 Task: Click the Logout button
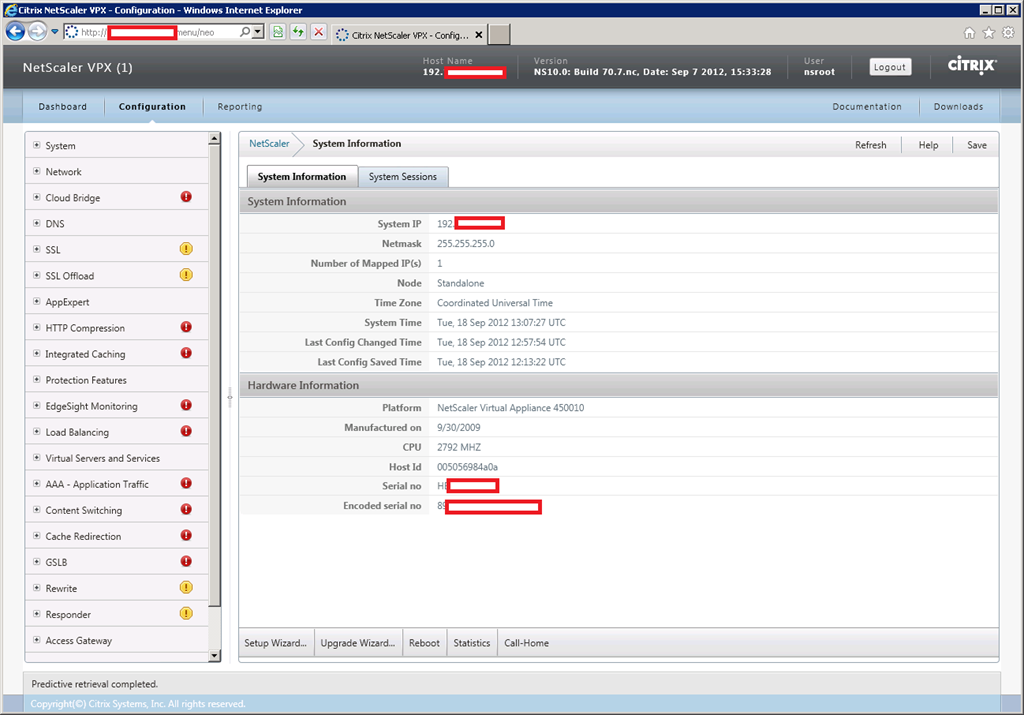point(889,67)
